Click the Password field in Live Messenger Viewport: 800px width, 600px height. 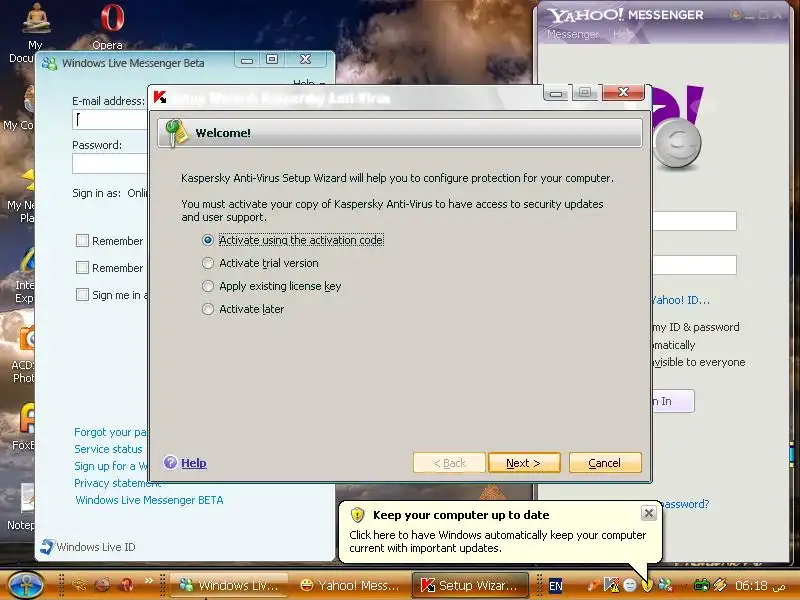tap(110, 164)
